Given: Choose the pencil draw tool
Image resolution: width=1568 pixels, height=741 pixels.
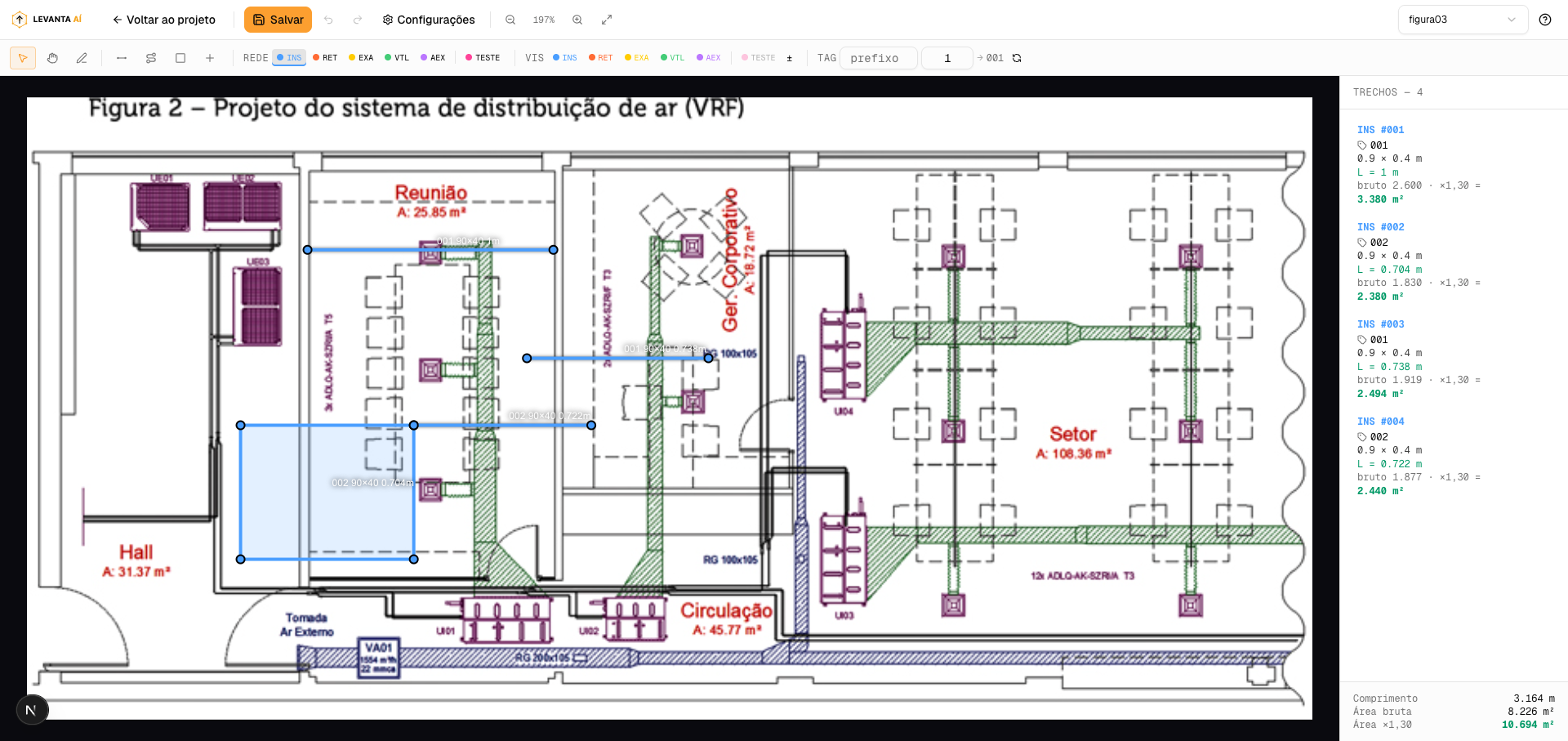Looking at the screenshot, I should (x=82, y=58).
